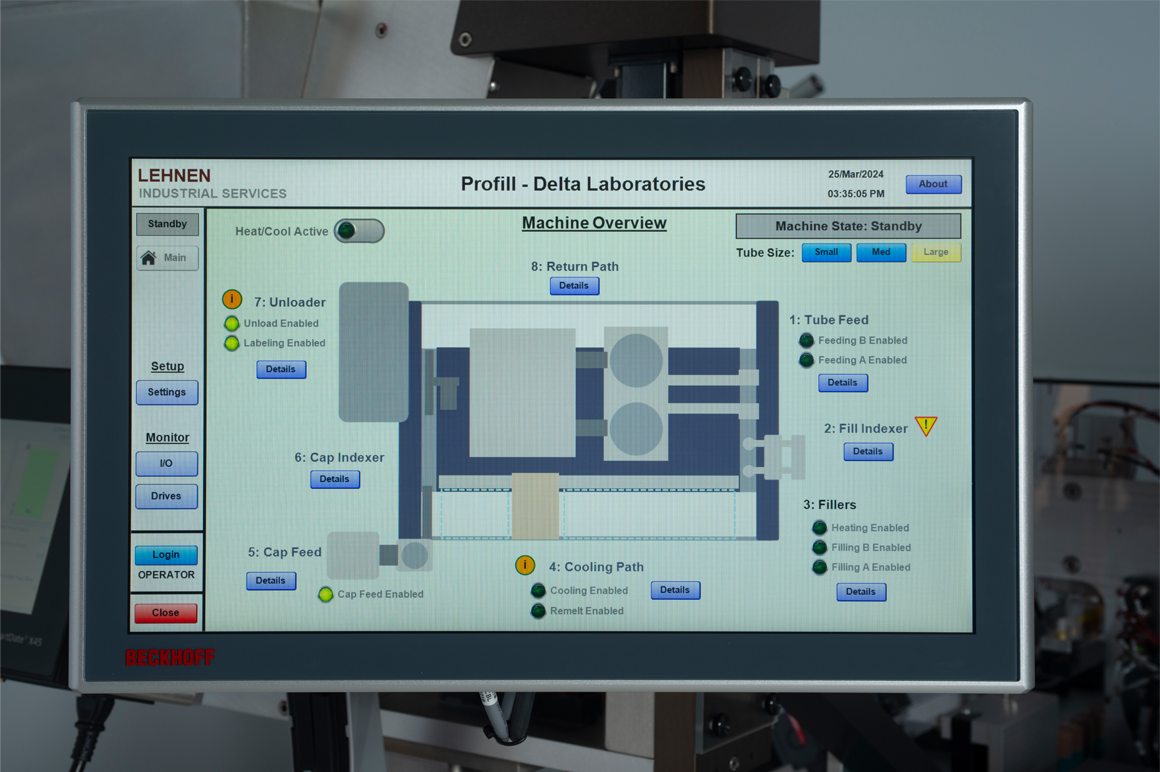Open the Drives monitor page
1160x772 pixels.
167,496
